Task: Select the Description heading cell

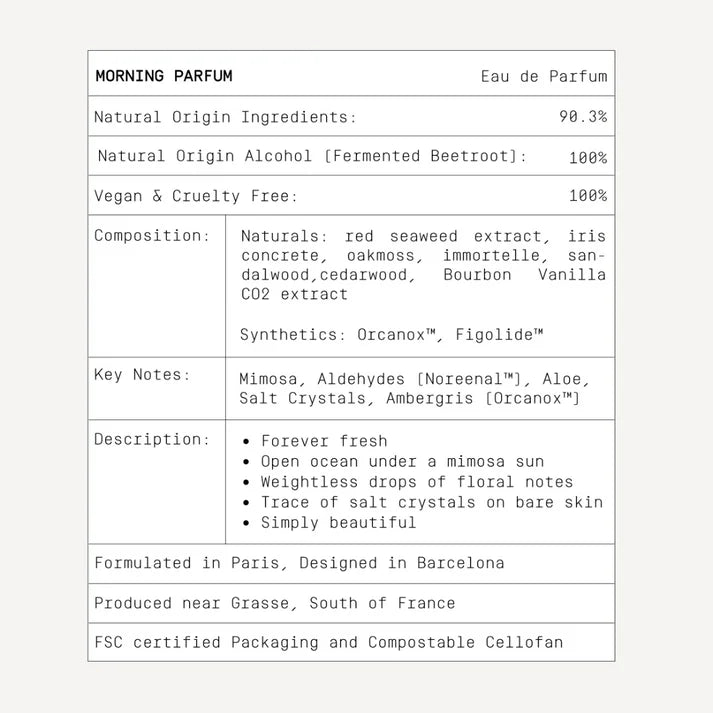Action: pos(152,439)
